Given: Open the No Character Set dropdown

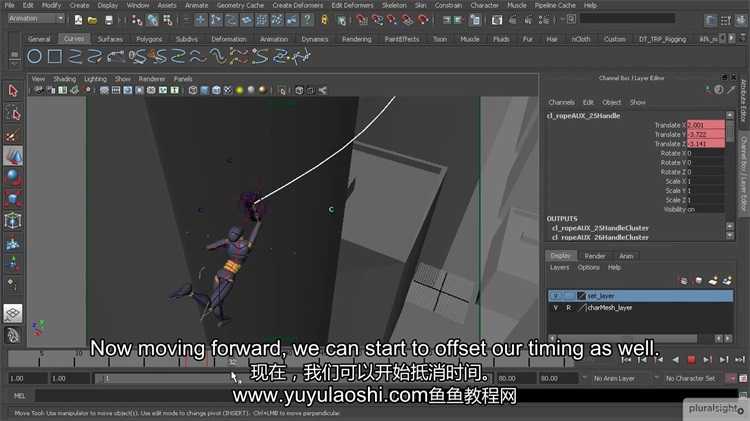Looking at the screenshot, I should click(694, 378).
